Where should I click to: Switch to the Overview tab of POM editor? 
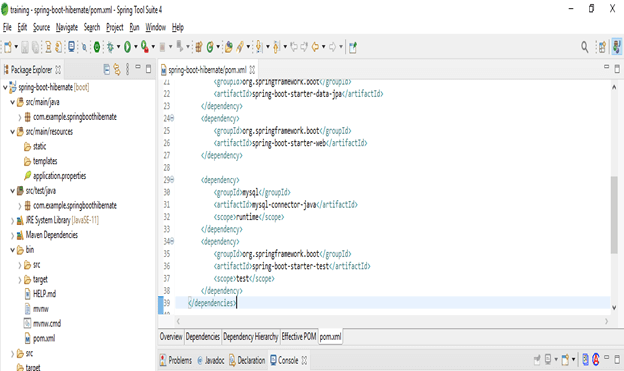click(171, 337)
